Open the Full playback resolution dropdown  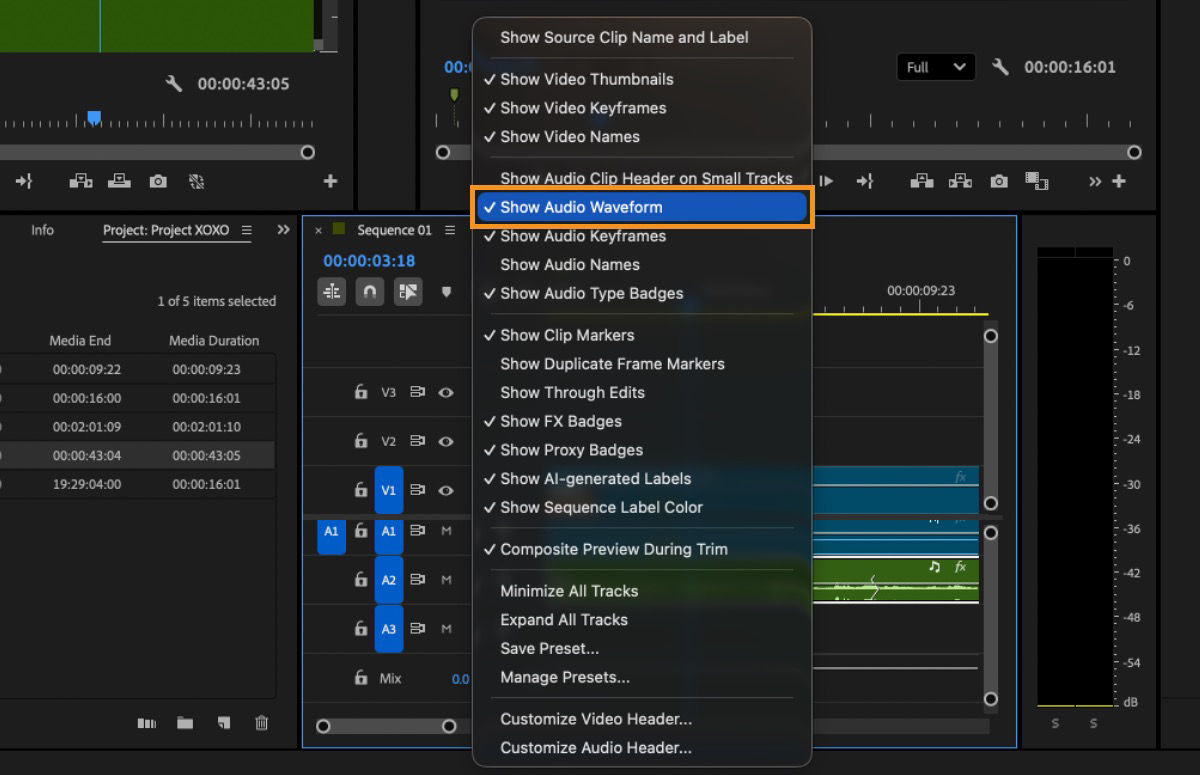(x=934, y=67)
